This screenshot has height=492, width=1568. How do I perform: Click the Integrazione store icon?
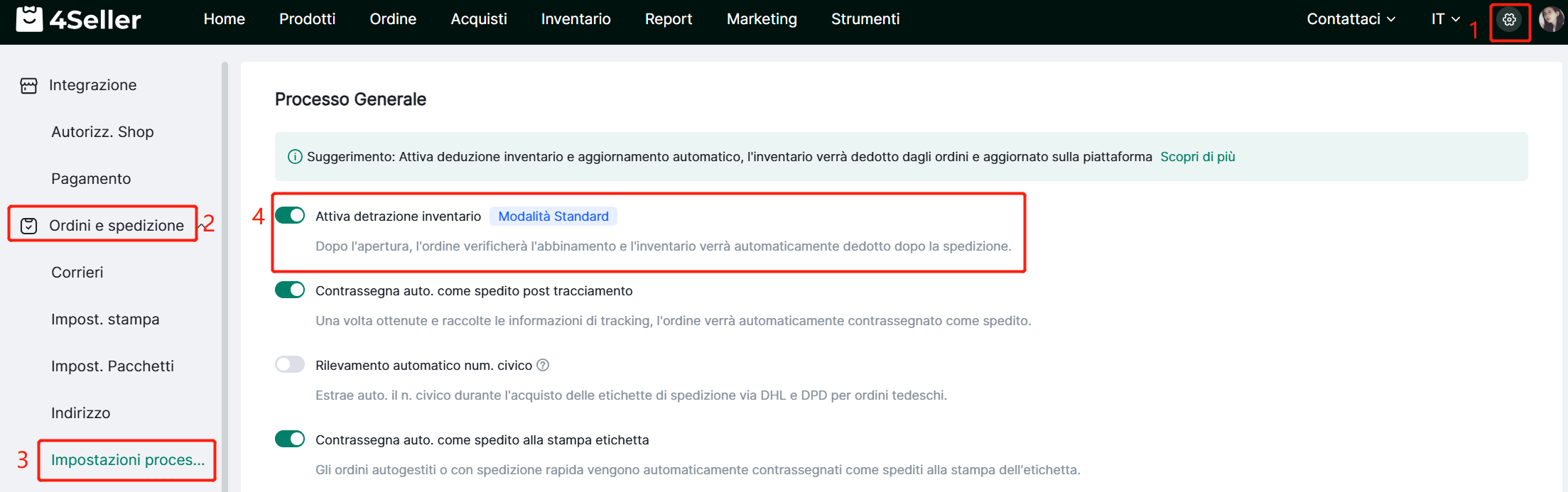28,86
